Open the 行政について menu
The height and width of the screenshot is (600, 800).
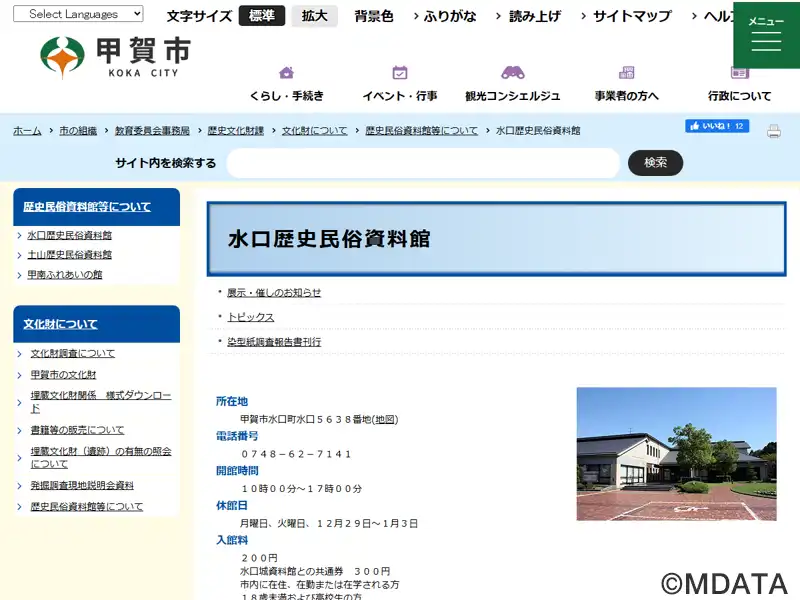click(x=740, y=96)
